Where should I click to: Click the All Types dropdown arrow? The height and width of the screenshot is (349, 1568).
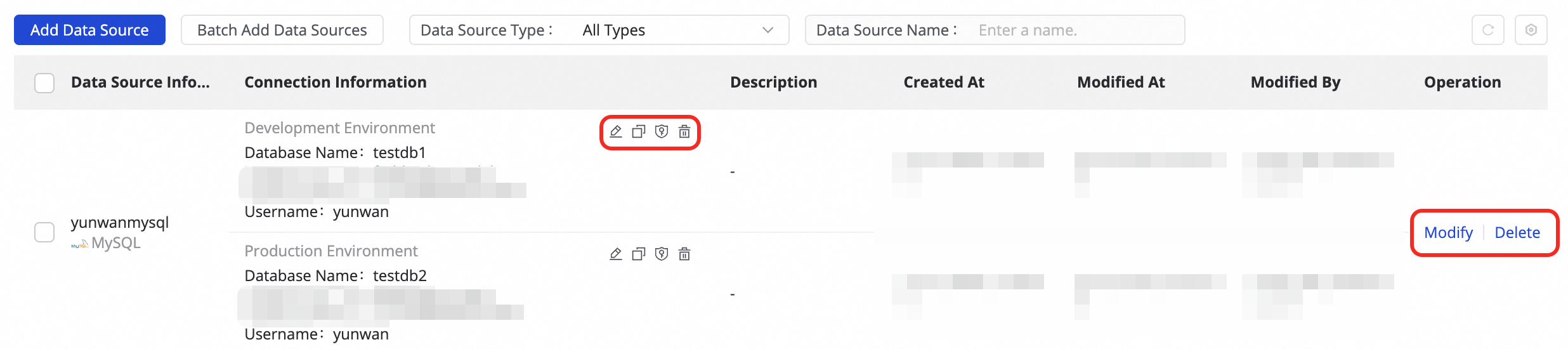pos(768,30)
